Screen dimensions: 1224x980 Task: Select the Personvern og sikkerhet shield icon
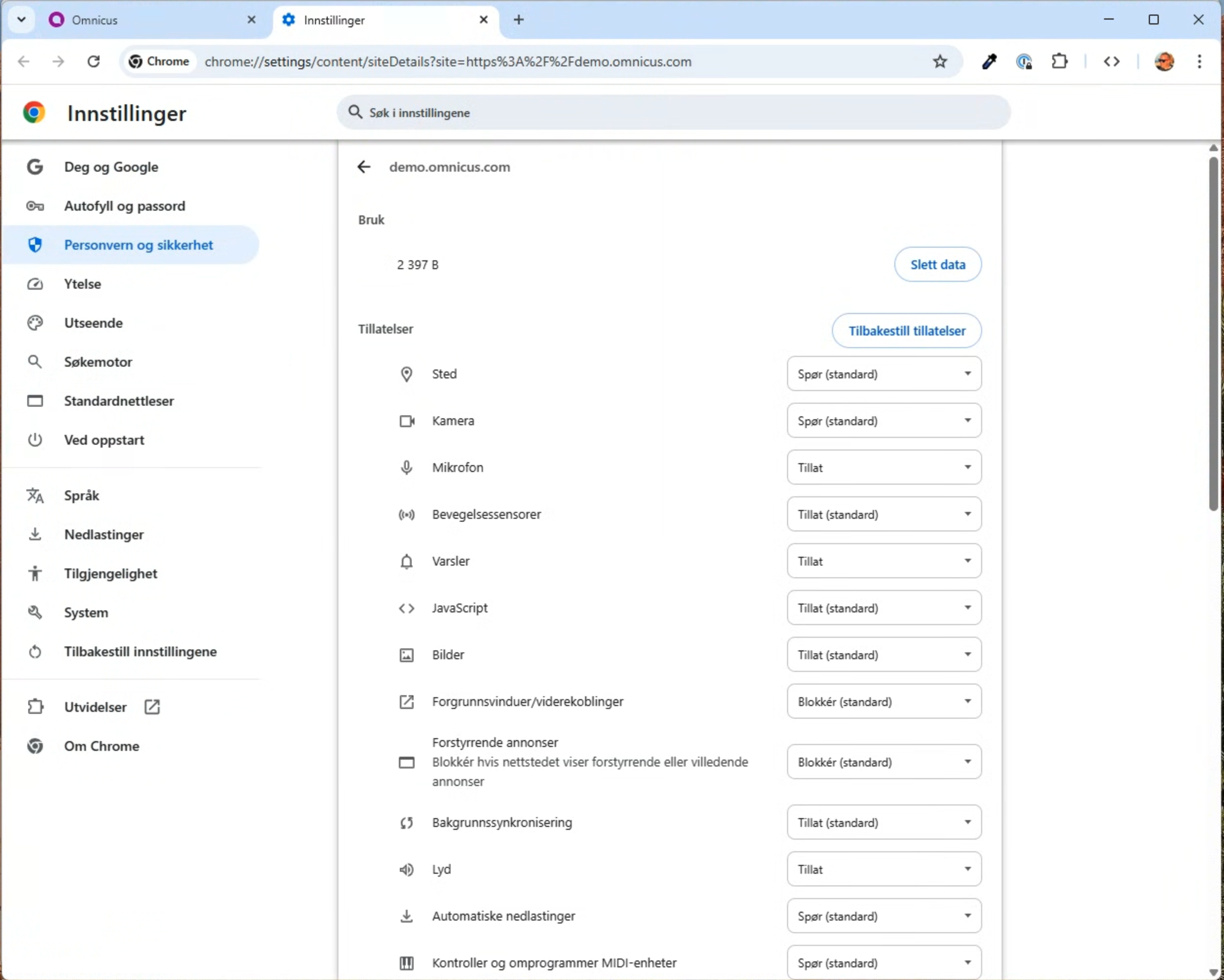pyautogui.click(x=35, y=245)
